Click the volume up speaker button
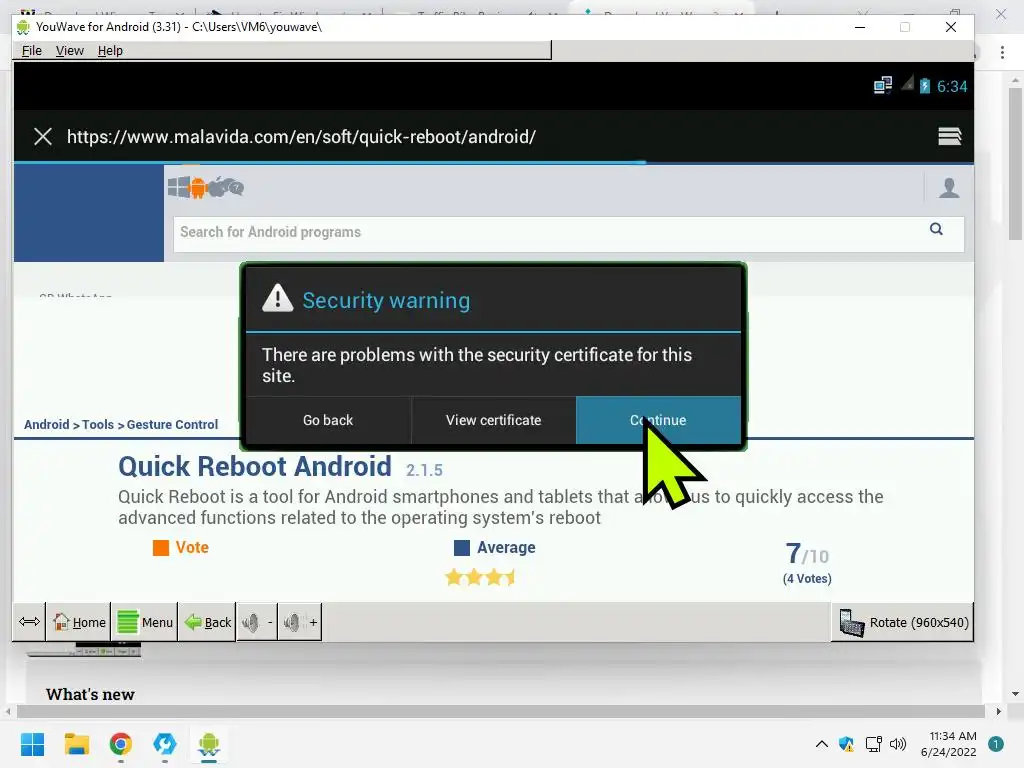Image resolution: width=1024 pixels, height=768 pixels. 300,622
